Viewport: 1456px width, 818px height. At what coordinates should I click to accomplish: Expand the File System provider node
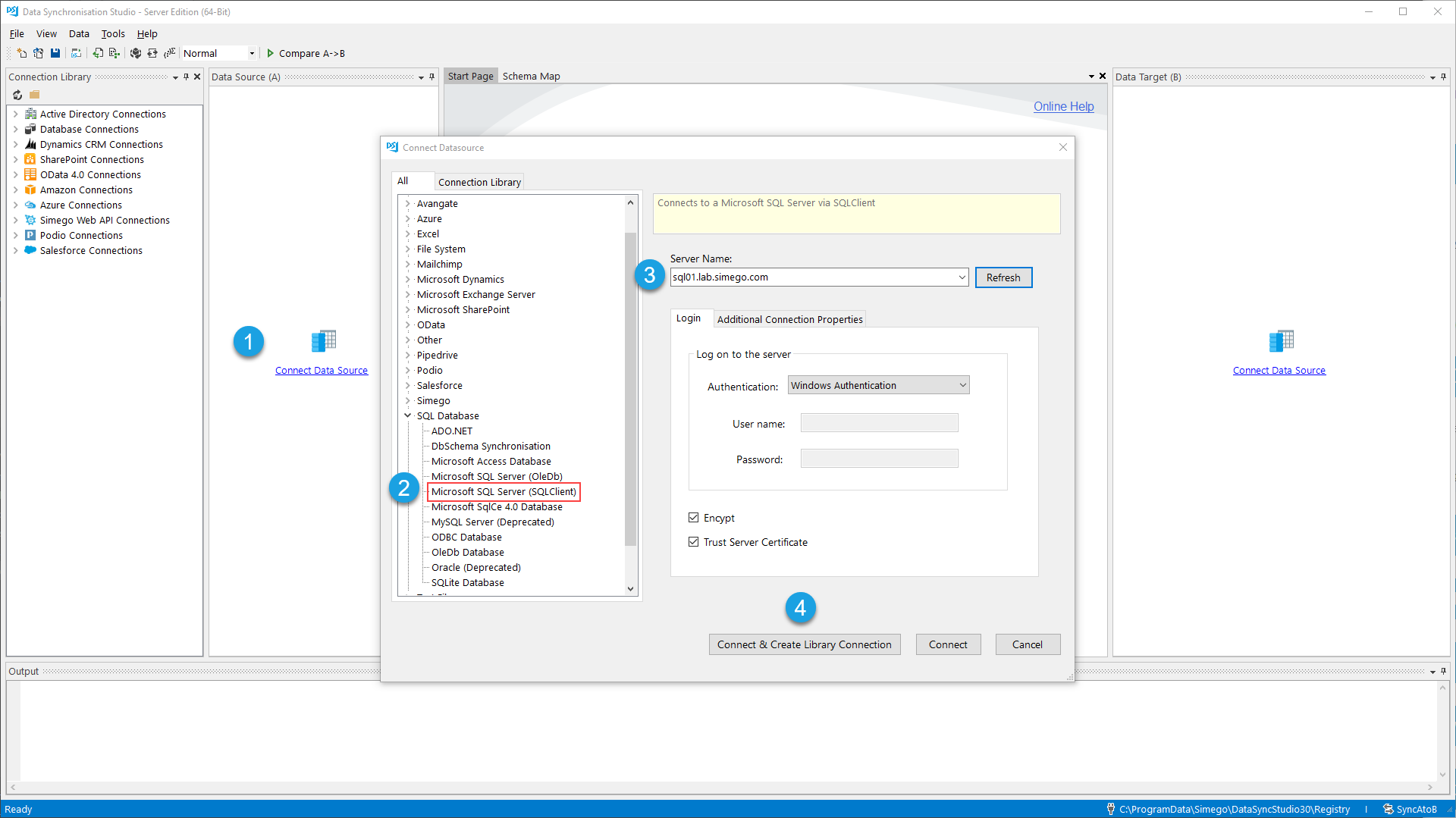point(407,249)
